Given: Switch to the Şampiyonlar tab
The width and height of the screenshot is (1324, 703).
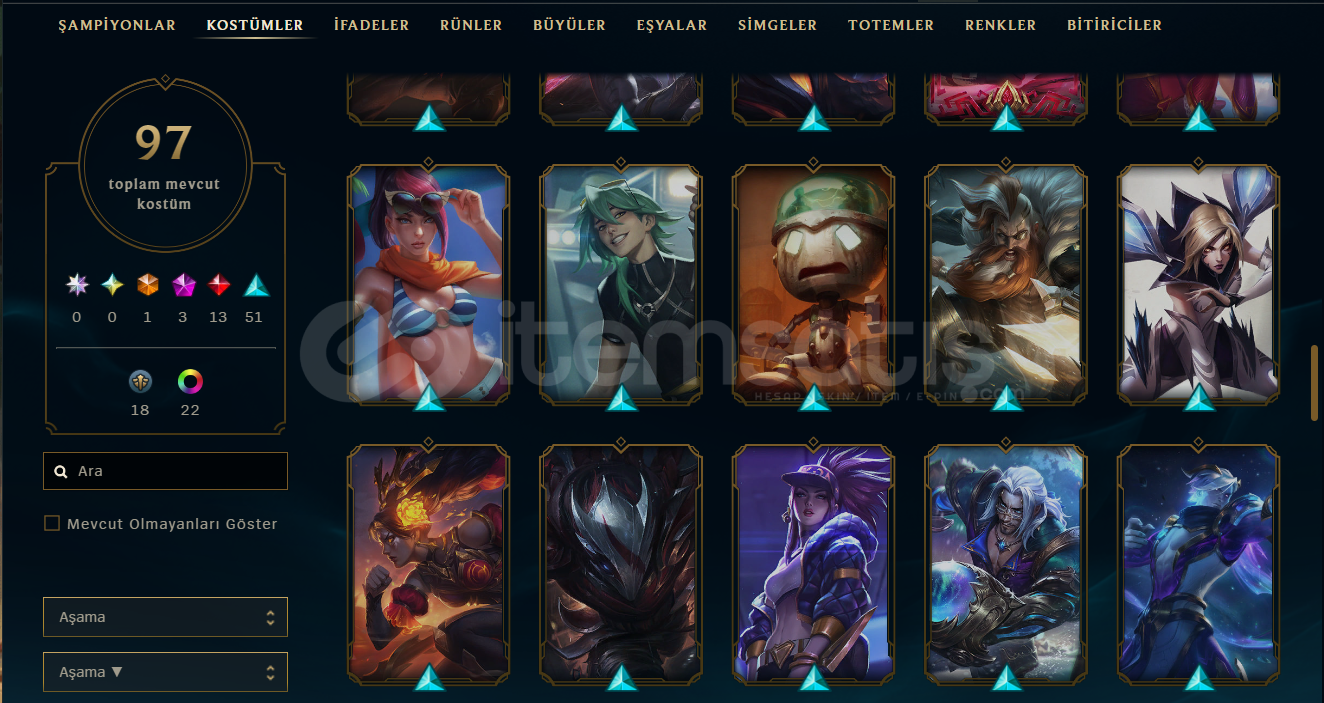Looking at the screenshot, I should click(117, 25).
